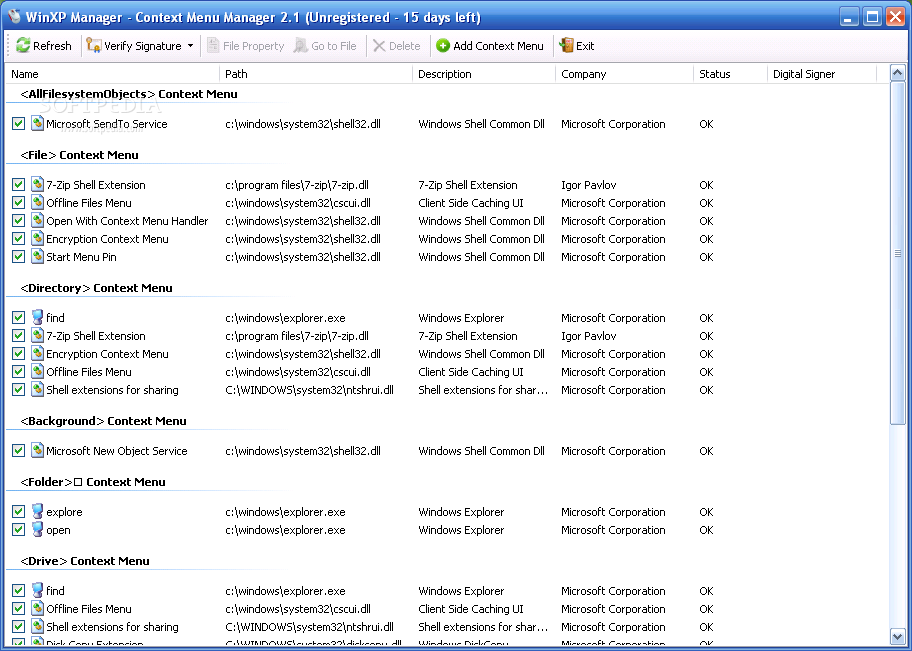
Task: Uncheck Microsoft SendTo Service checkbox
Action: (x=19, y=124)
